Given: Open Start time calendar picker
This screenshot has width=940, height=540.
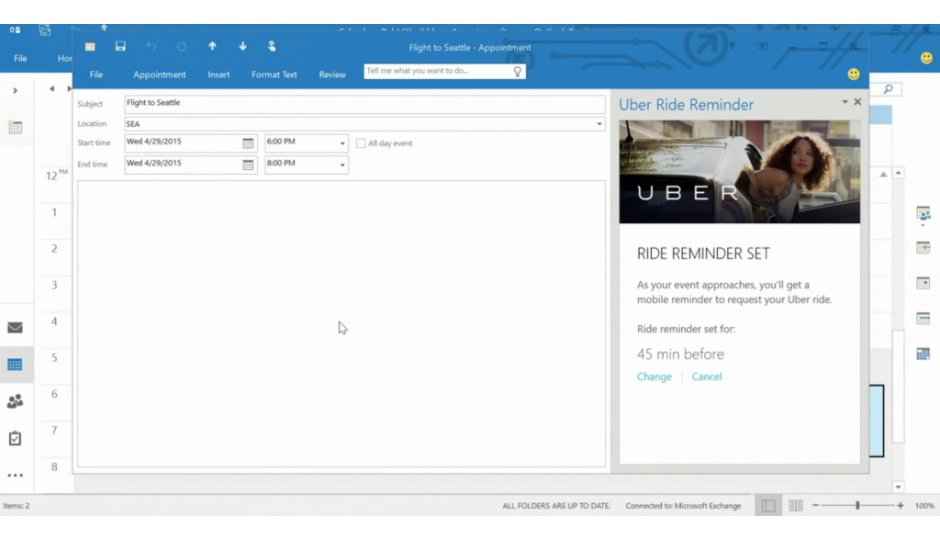Looking at the screenshot, I should 248,143.
